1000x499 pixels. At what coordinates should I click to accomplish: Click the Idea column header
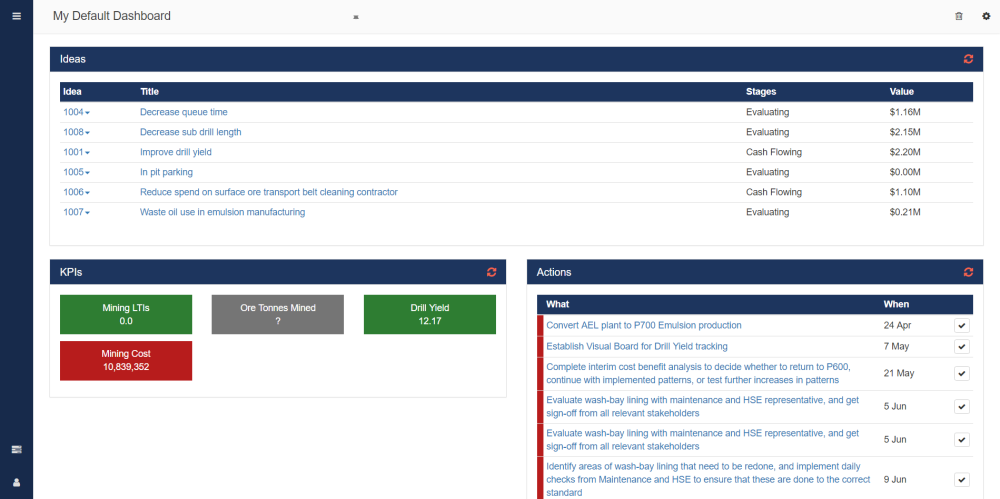[x=72, y=92]
